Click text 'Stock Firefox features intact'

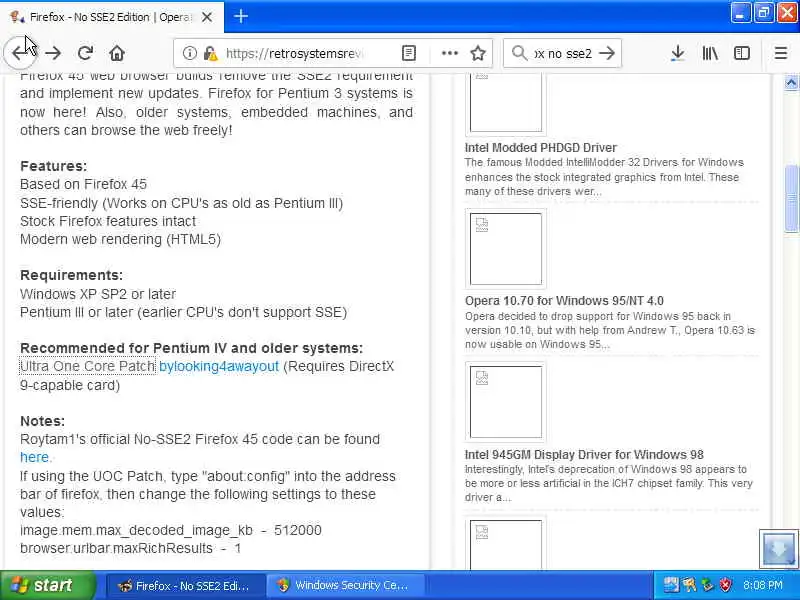(108, 221)
